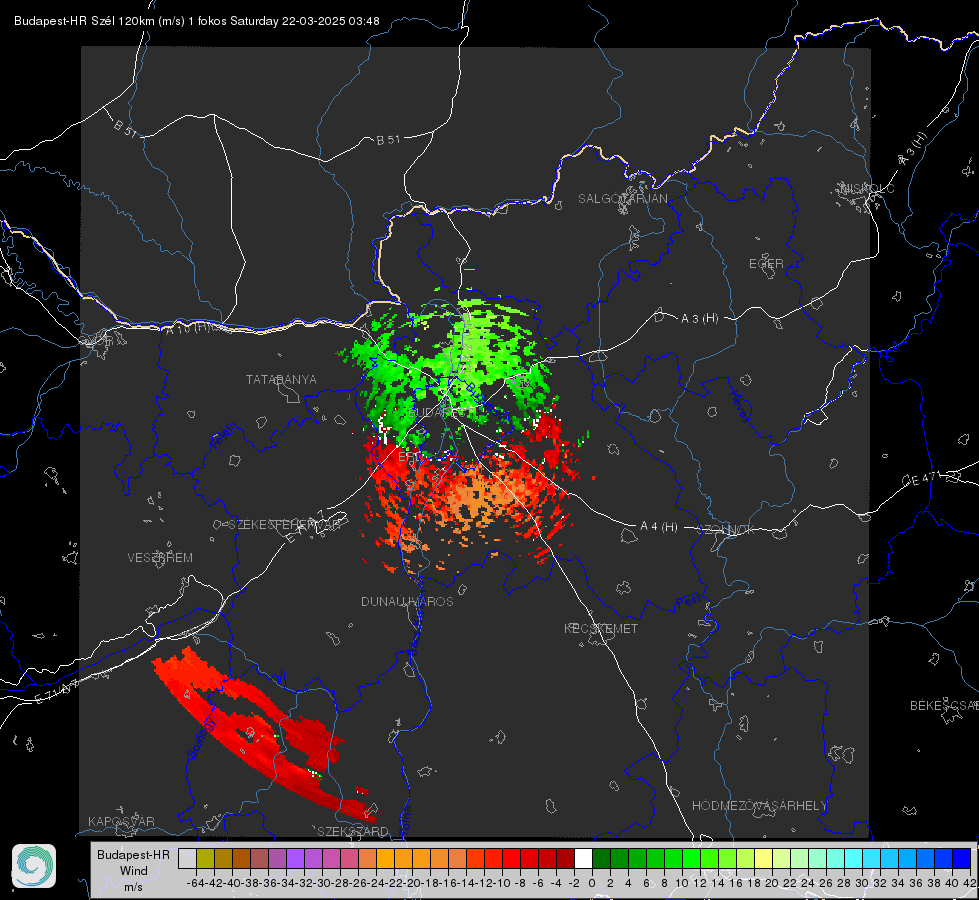Select the HODMEZOVASARHELY city label
The image size is (979, 900).
759,806
